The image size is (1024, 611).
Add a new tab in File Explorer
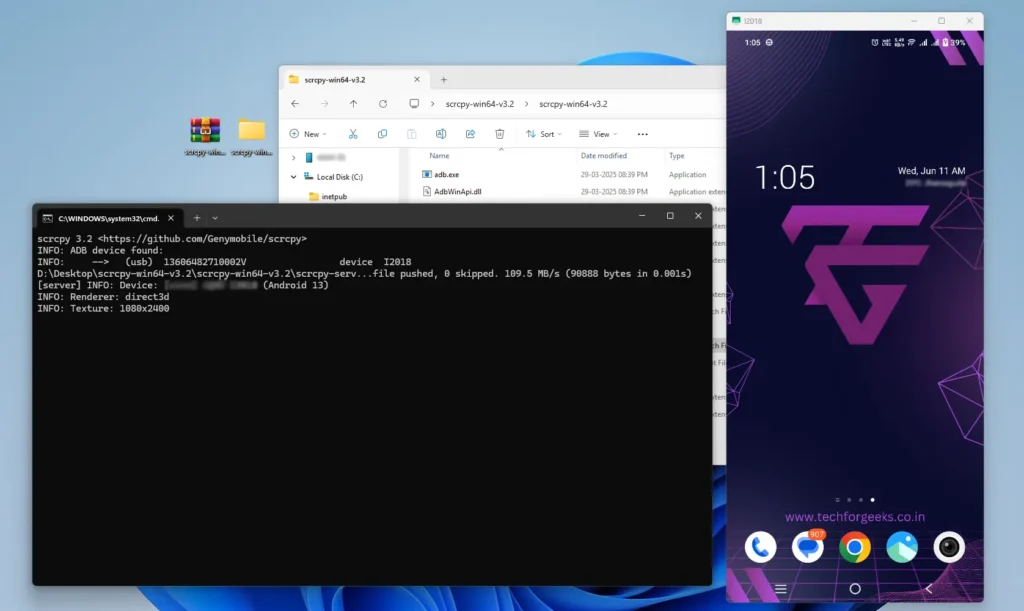click(x=444, y=80)
